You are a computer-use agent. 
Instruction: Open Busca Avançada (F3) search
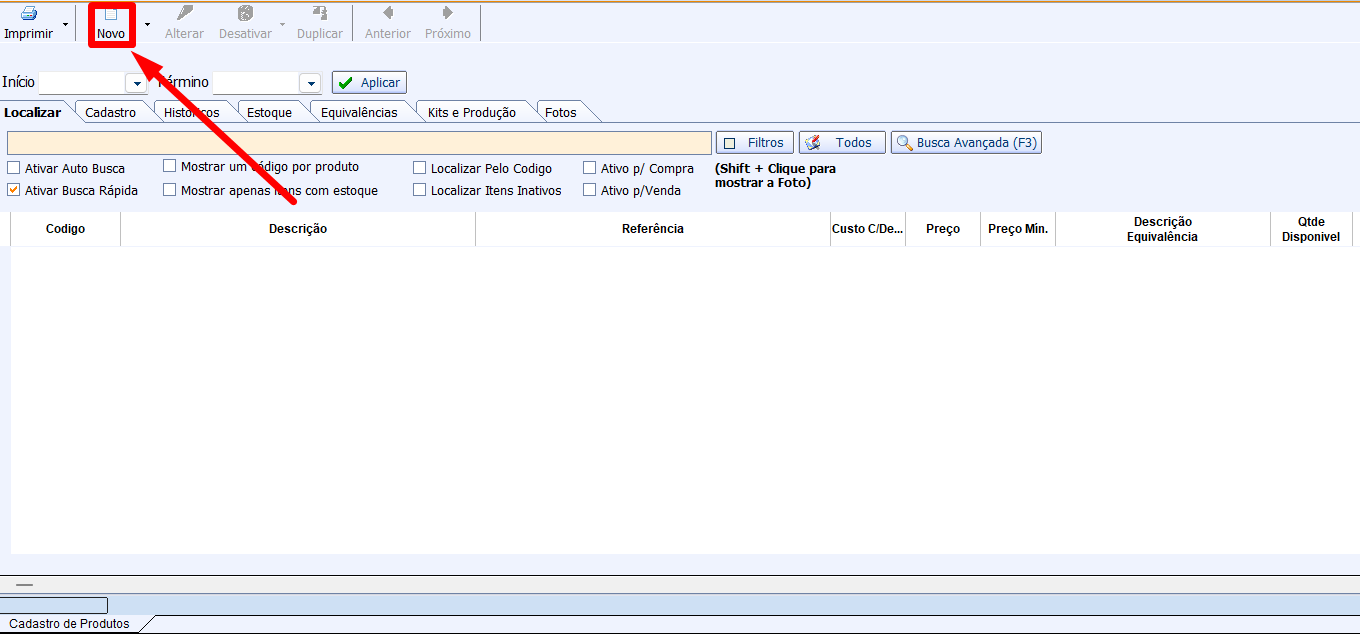click(x=966, y=143)
